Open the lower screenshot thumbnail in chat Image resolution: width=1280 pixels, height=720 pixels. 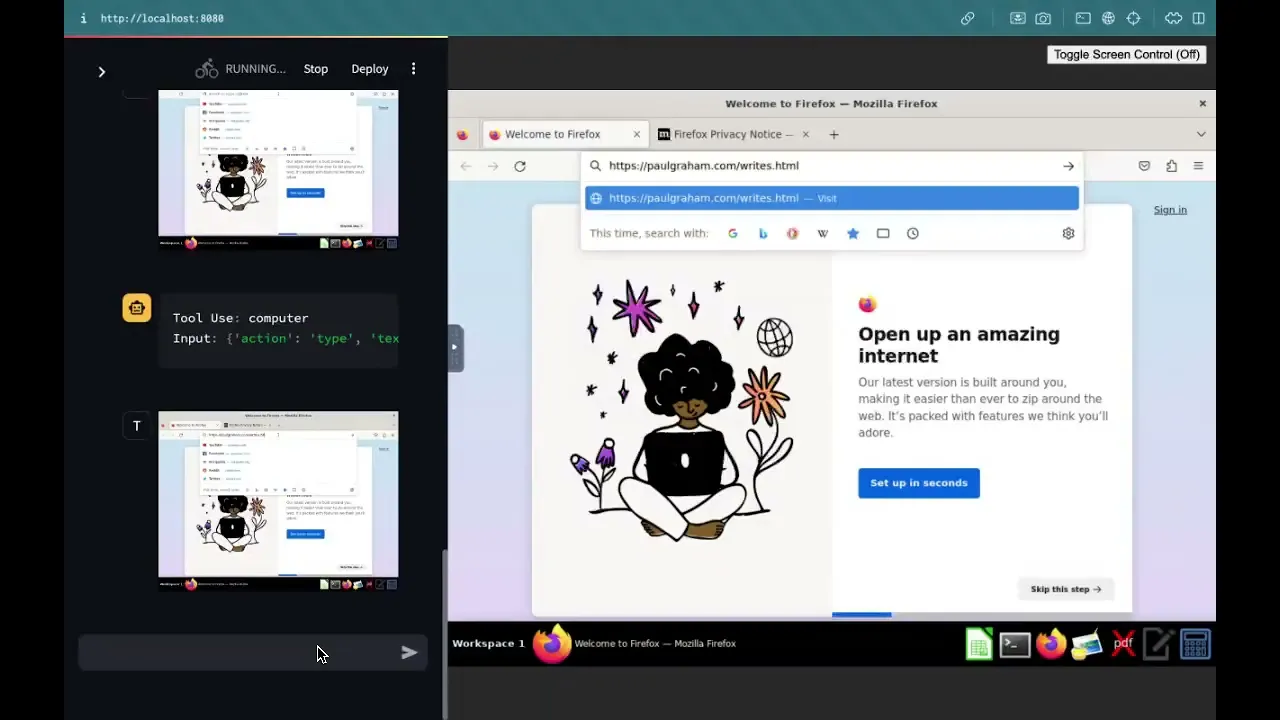278,500
